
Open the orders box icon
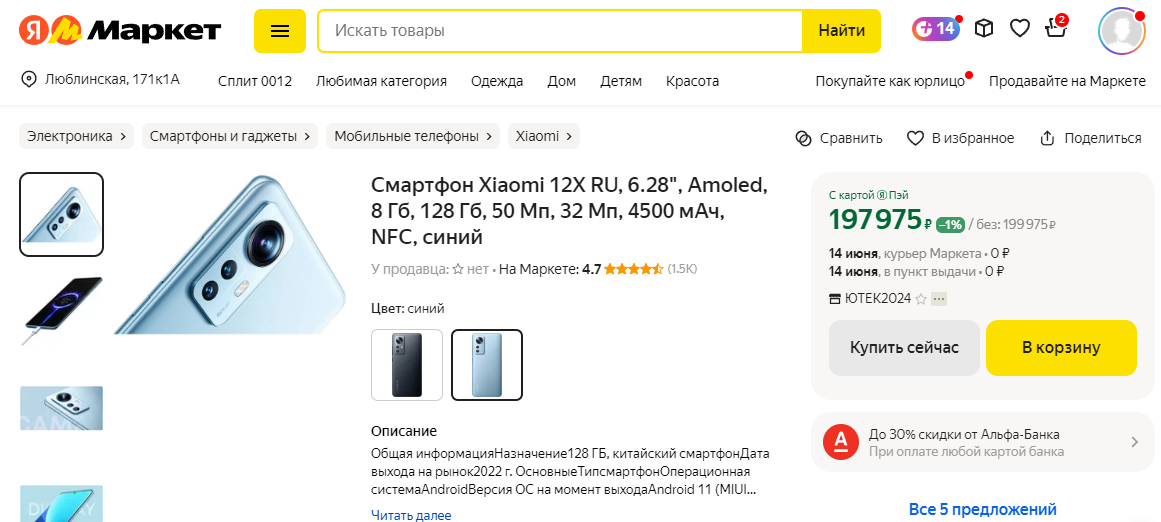click(983, 29)
